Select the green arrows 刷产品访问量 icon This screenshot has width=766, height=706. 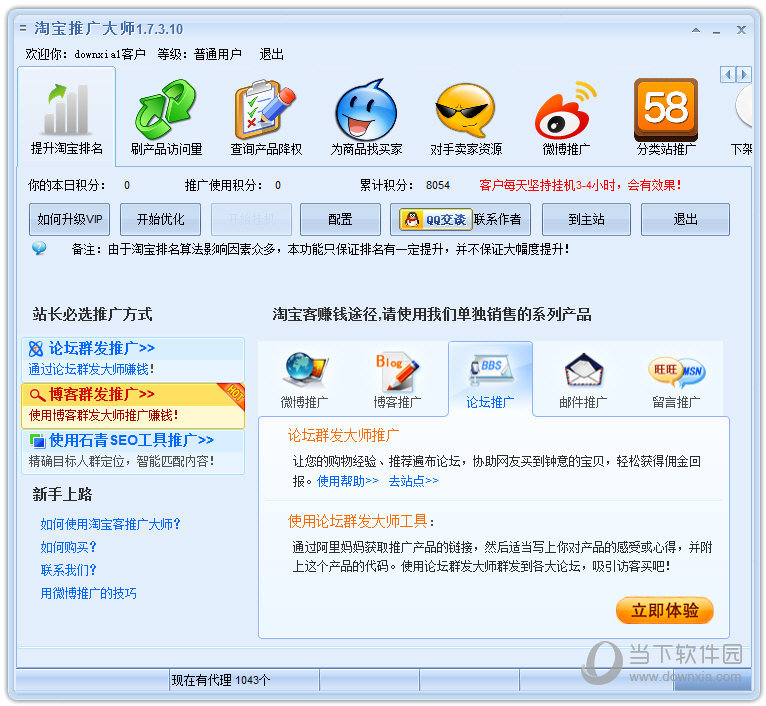point(166,109)
